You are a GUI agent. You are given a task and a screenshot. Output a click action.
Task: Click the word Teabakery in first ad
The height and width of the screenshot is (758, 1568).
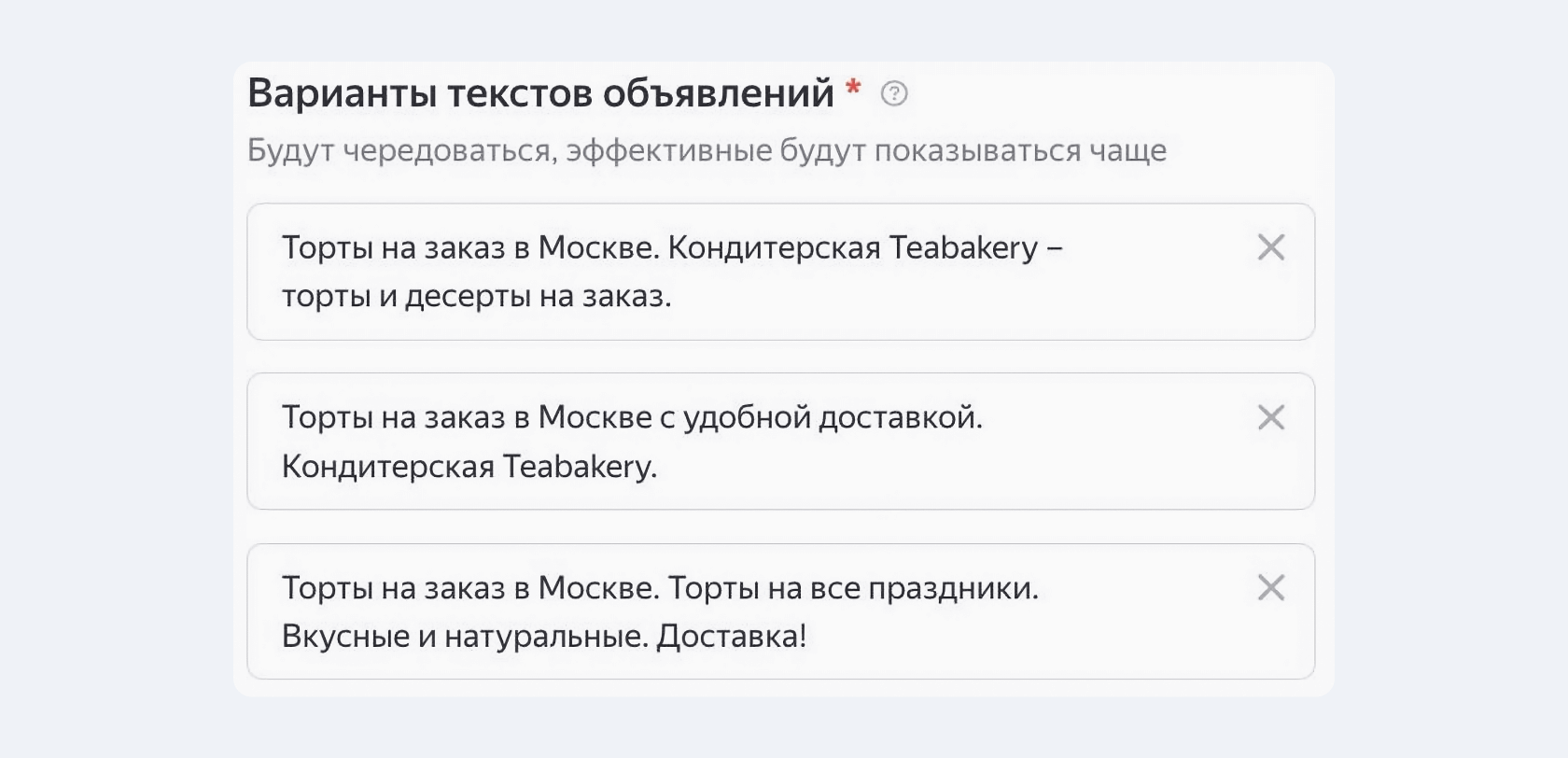click(963, 248)
